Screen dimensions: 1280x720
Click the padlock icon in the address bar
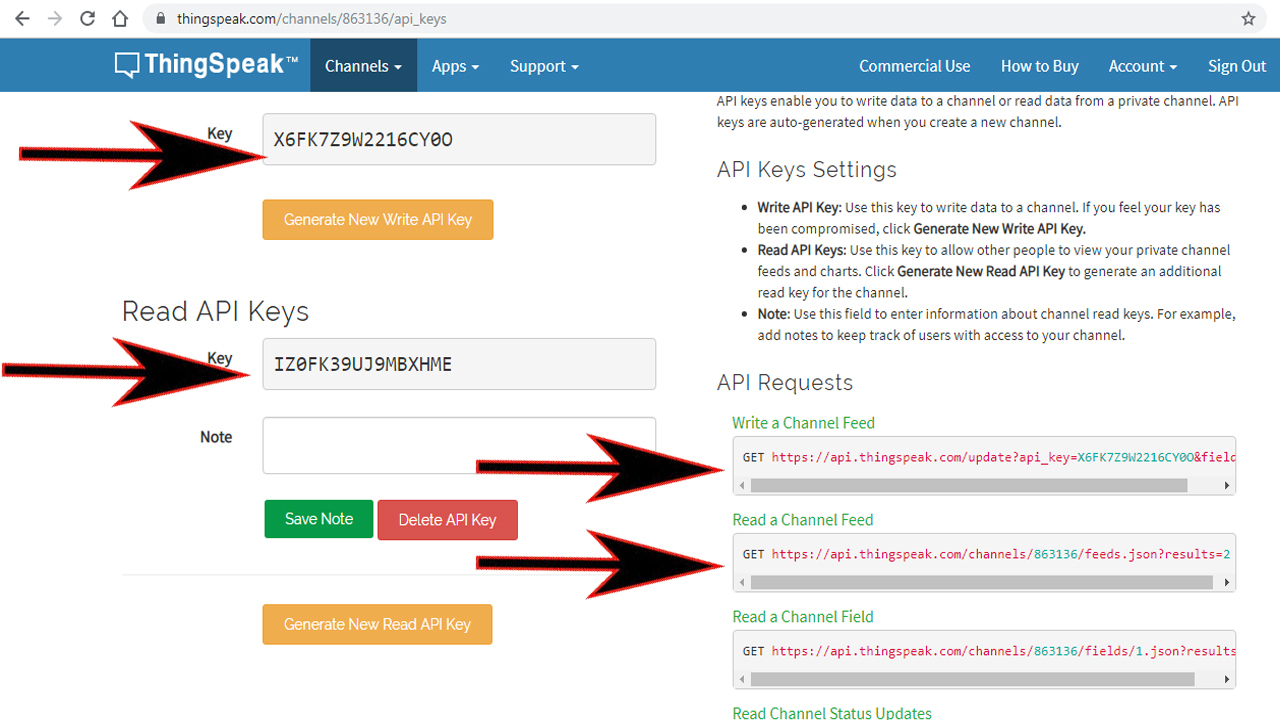159,17
